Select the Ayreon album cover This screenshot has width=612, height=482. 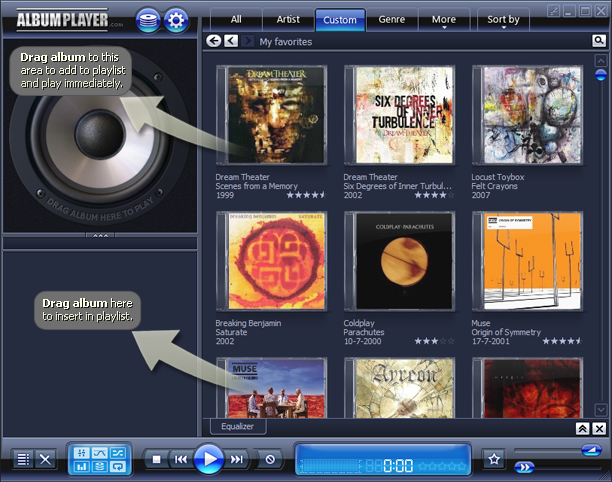(399, 388)
